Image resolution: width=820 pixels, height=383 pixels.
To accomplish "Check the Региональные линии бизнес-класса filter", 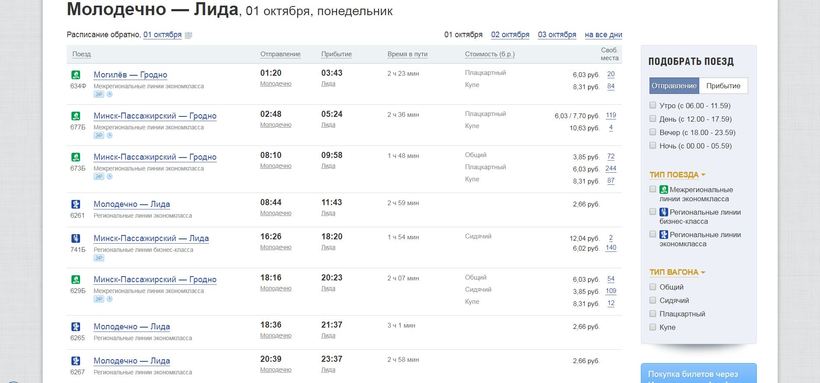I will click(x=652, y=212).
